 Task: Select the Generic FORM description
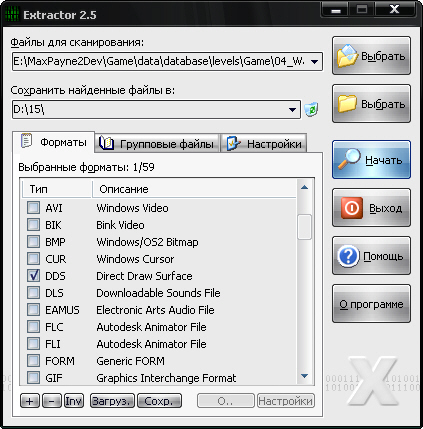130,361
